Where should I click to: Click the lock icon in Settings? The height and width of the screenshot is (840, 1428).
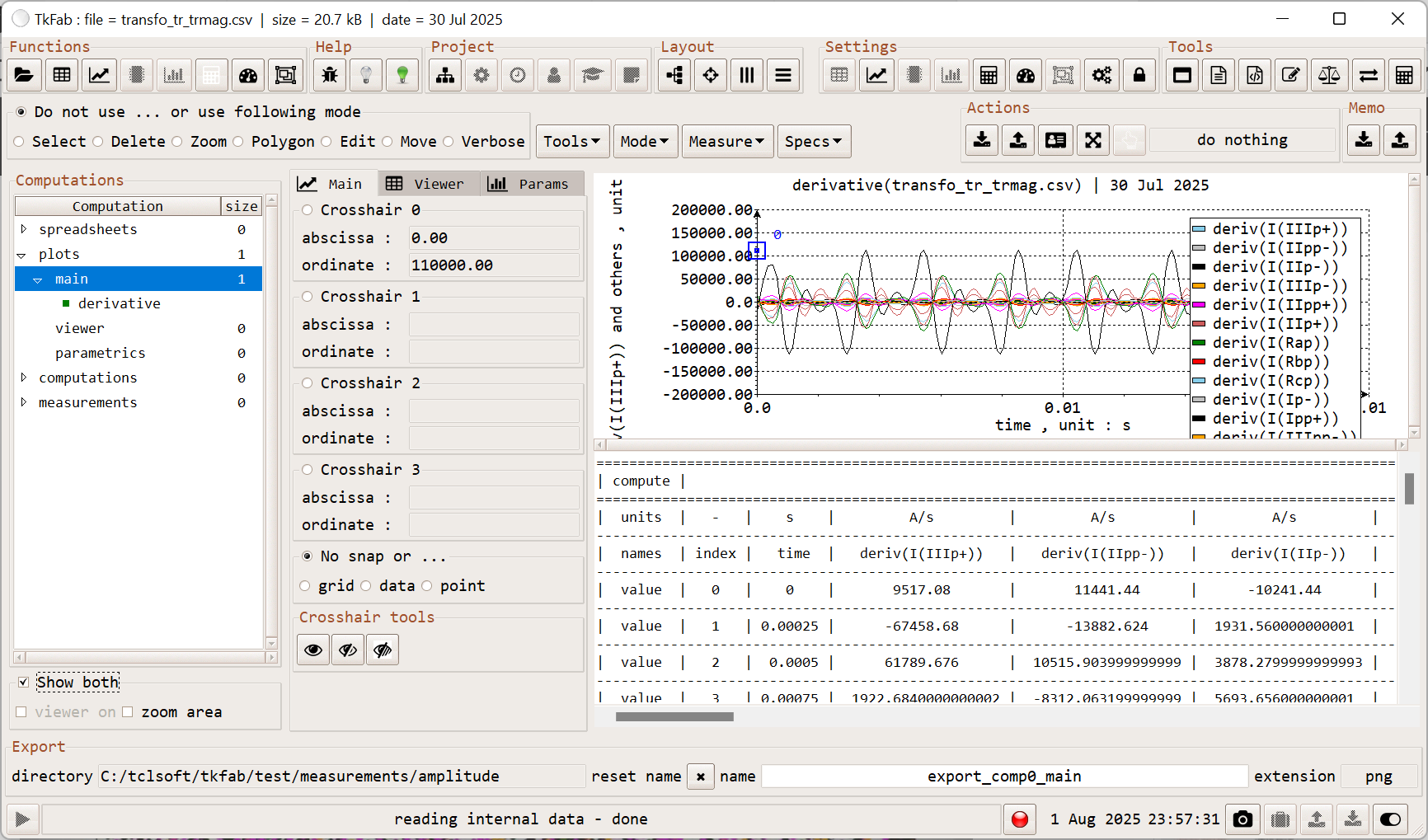tap(1139, 75)
